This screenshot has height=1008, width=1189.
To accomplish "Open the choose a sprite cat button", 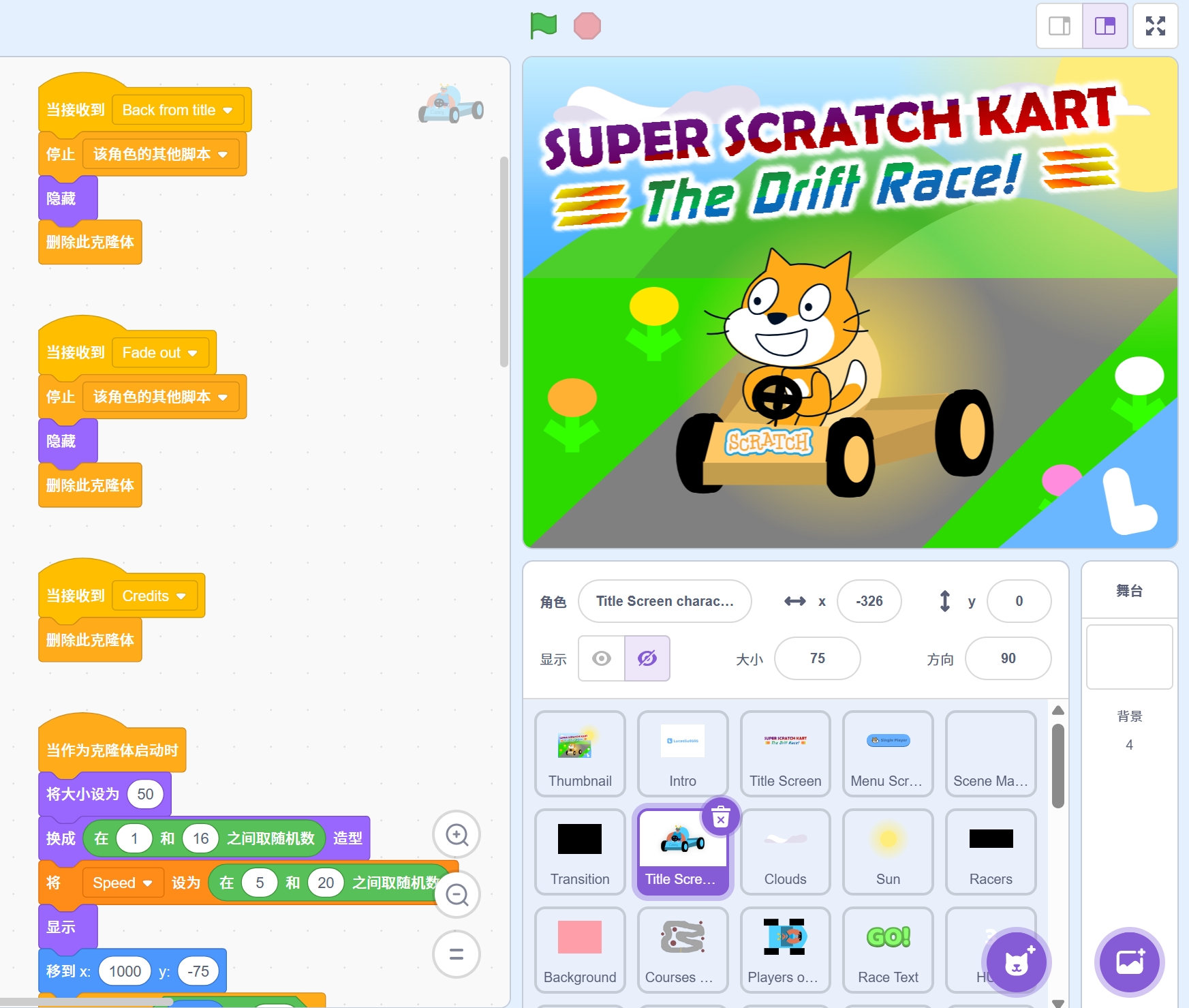I will click(x=1016, y=962).
